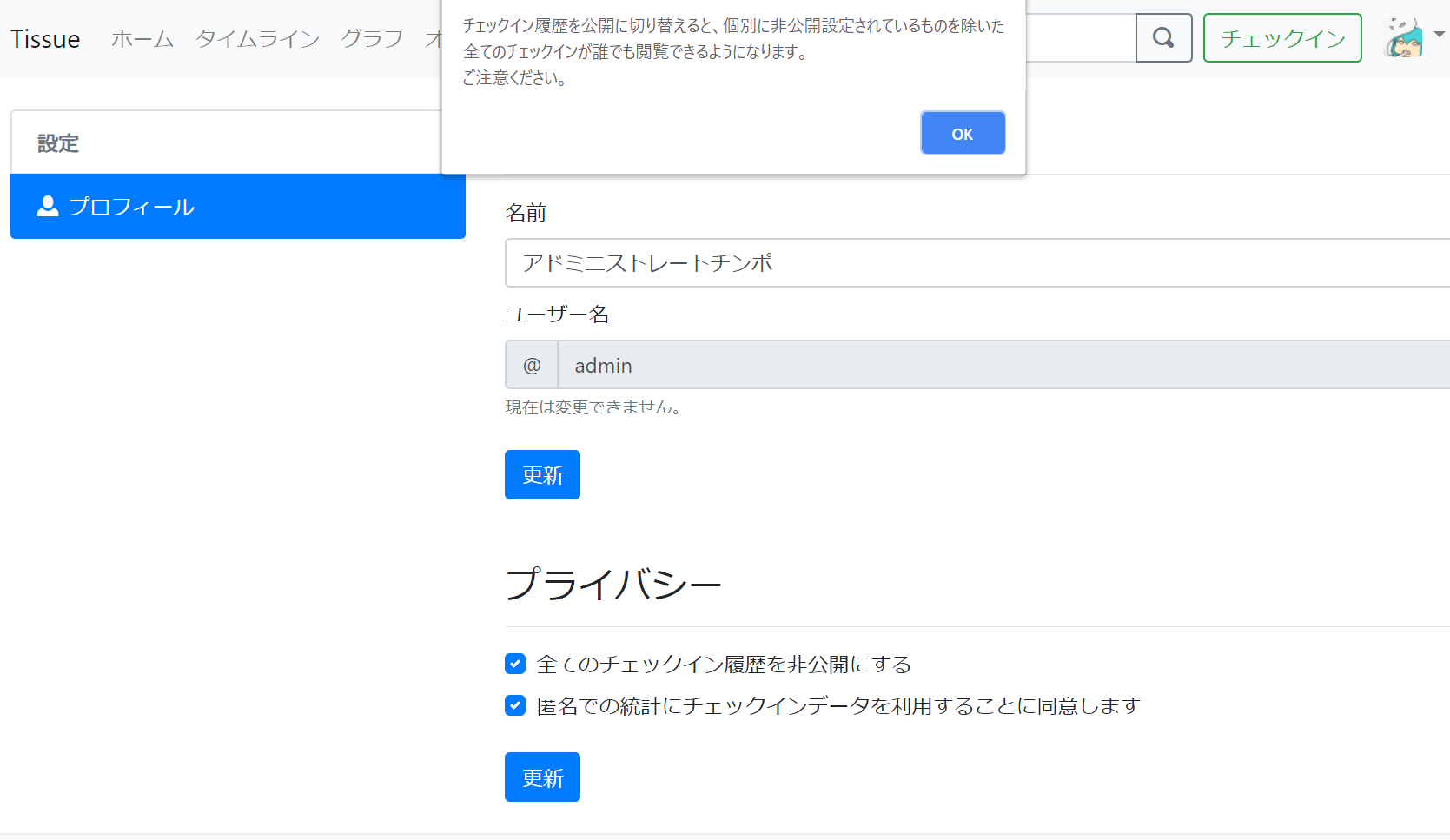
Task: Click the magnifying glass search button
Action: click(1163, 38)
